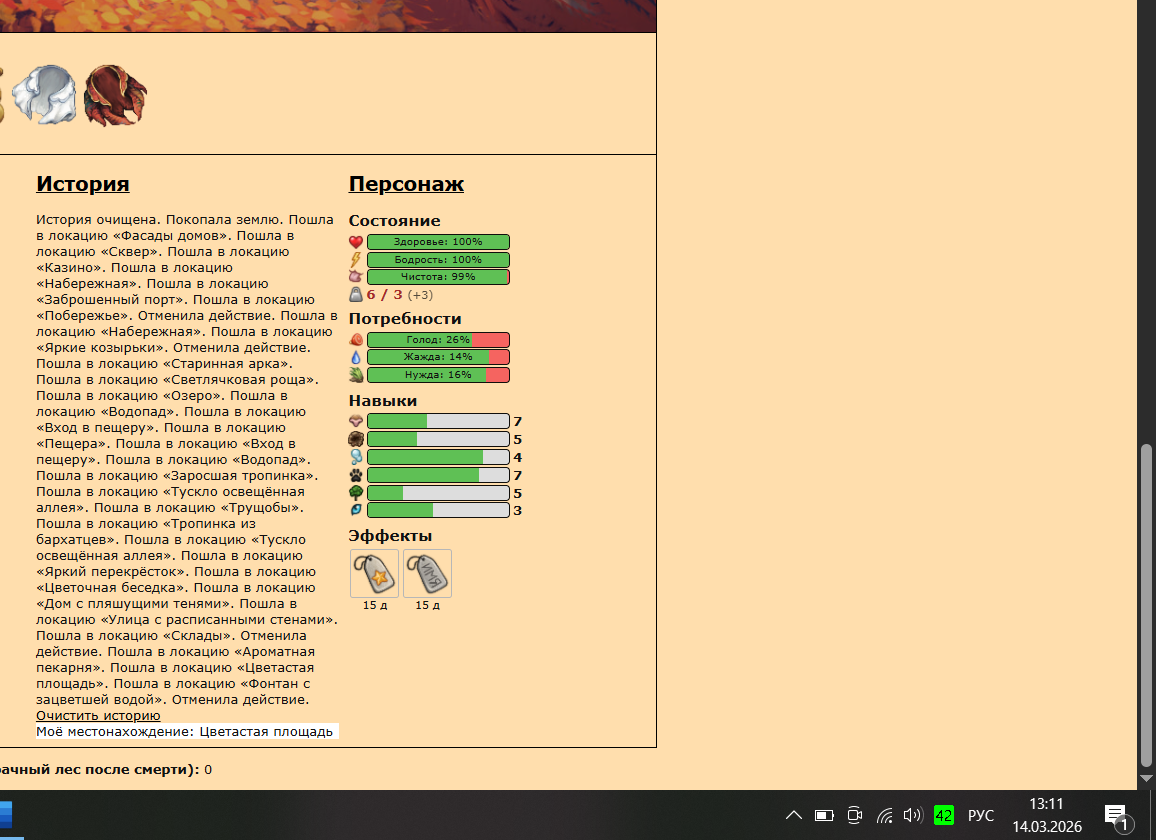The height and width of the screenshot is (840, 1156).
Task: Click the red leaf bundle item icon
Action: [x=115, y=95]
